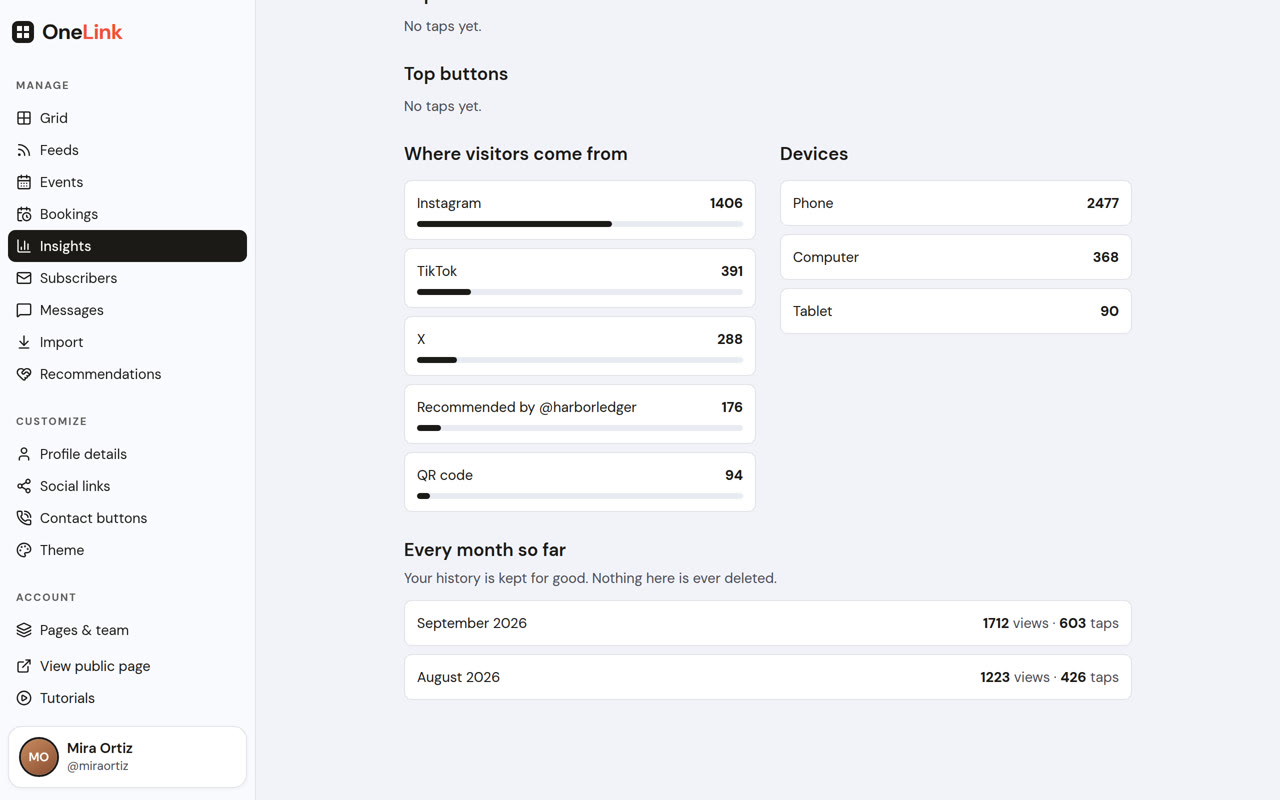
Task: Click the 'Devices' heading
Action: click(814, 154)
